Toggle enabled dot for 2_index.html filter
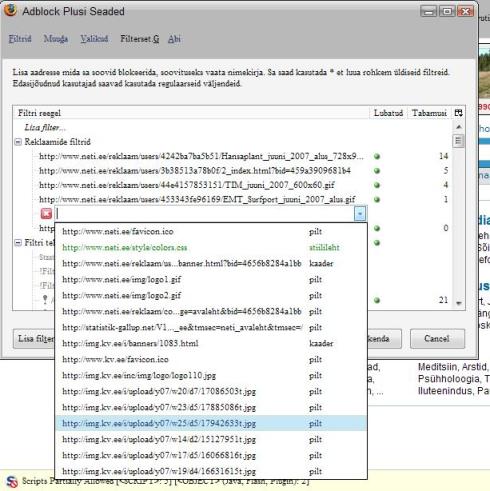490x491 pixels. coord(377,171)
